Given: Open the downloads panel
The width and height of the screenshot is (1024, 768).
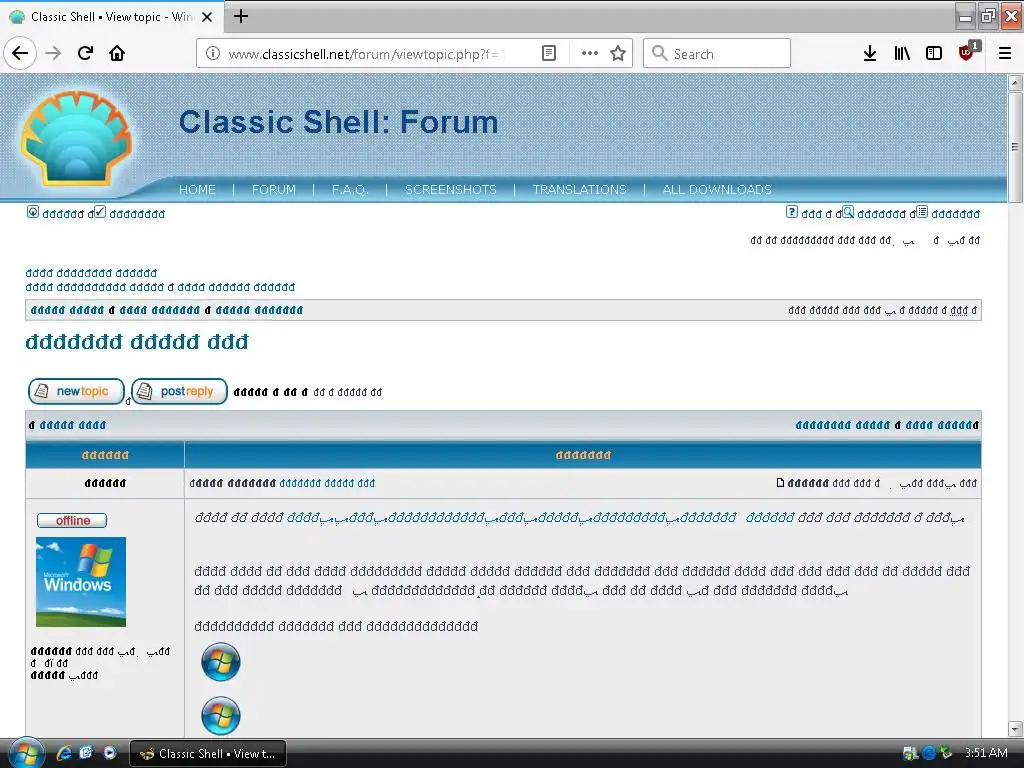Looking at the screenshot, I should (870, 54).
